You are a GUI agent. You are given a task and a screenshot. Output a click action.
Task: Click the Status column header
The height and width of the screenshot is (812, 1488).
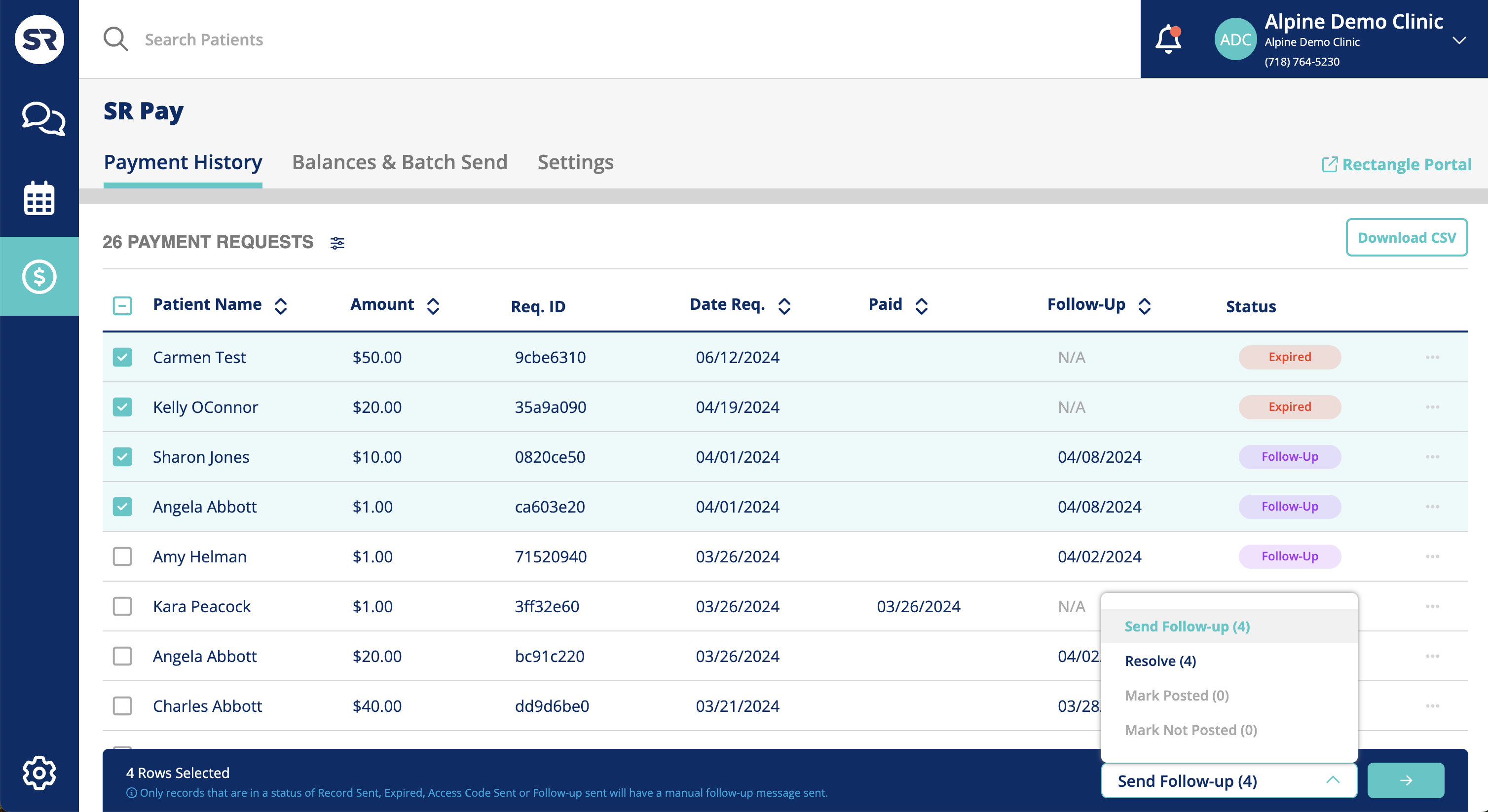[x=1251, y=307]
